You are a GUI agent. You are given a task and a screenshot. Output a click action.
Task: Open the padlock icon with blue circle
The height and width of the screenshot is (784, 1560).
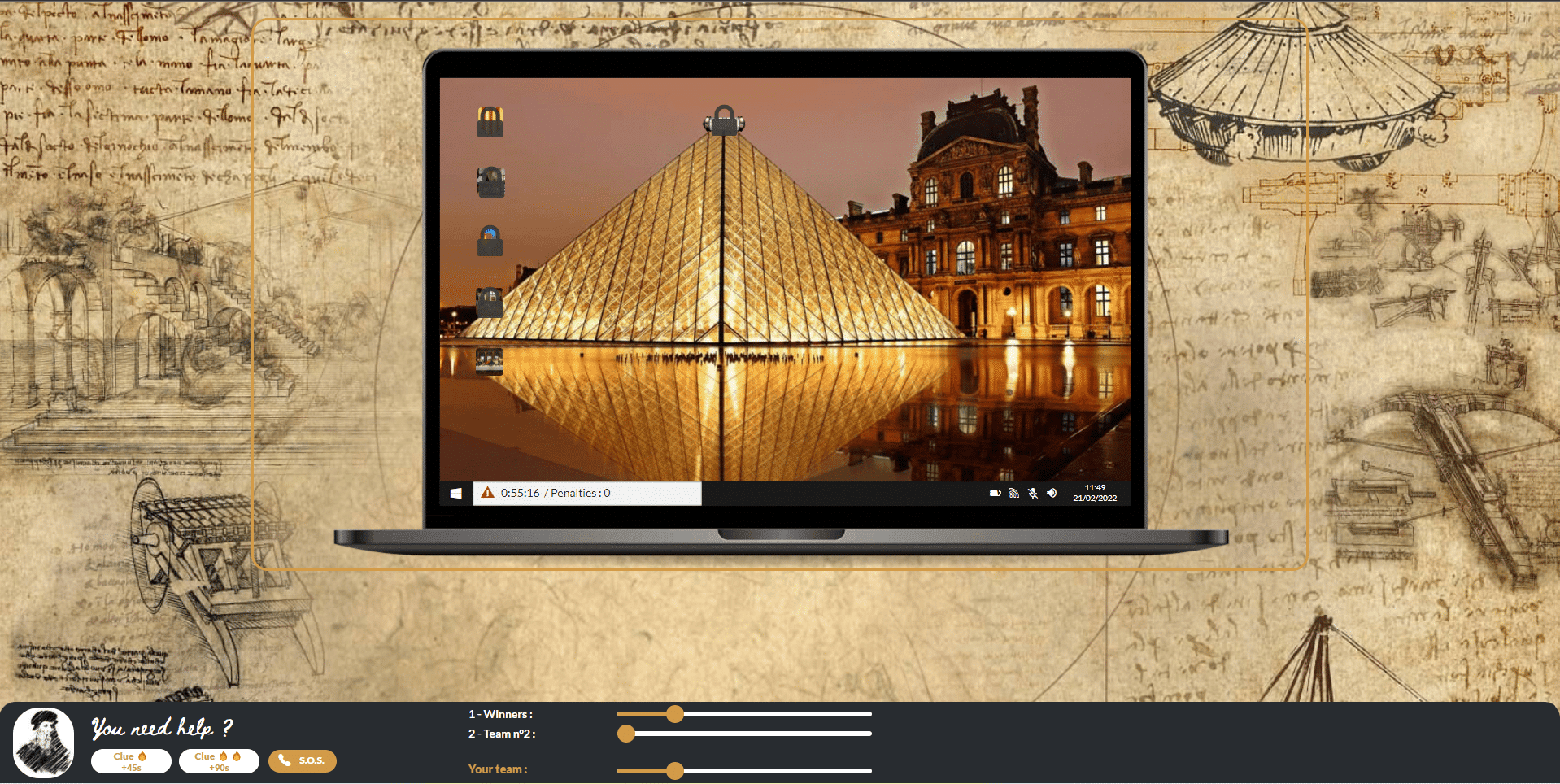point(490,242)
